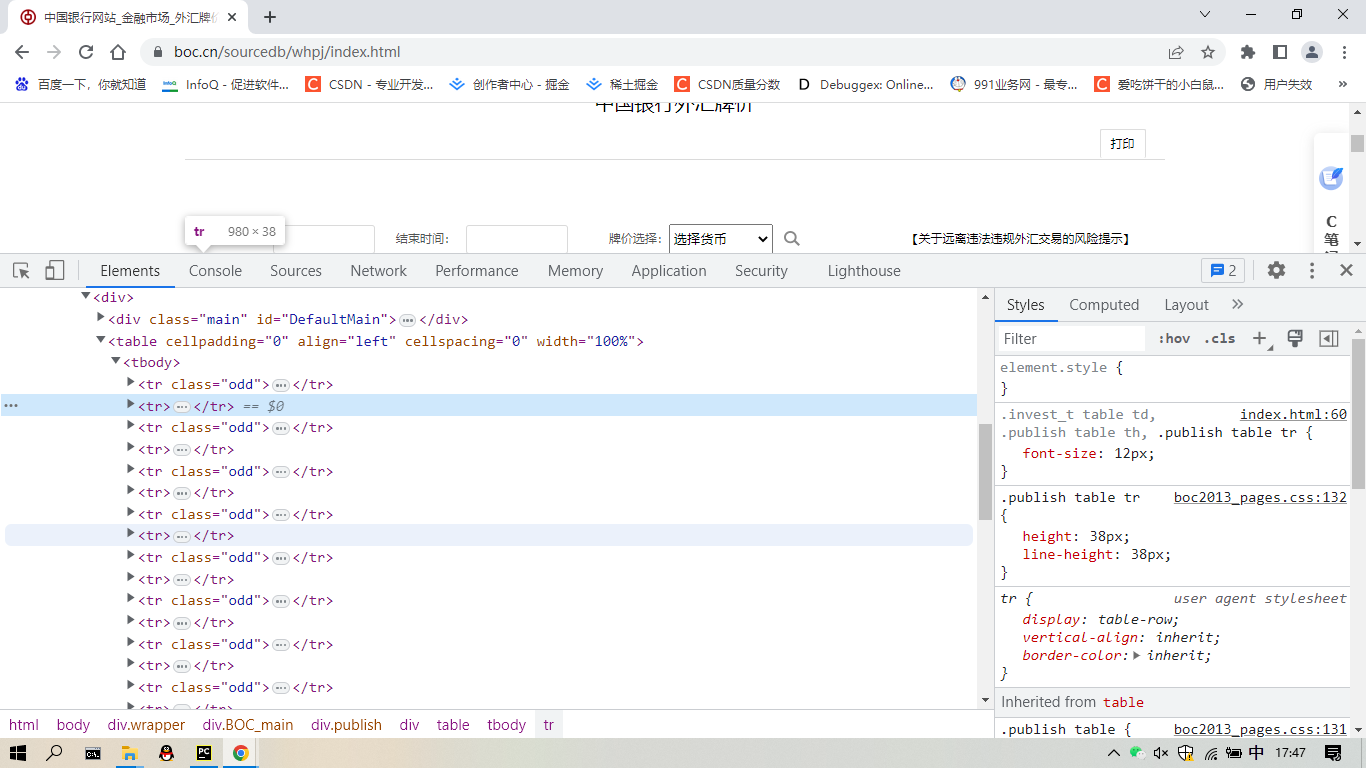This screenshot has width=1366, height=768.
Task: Switch to the Console tab
Action: [215, 271]
